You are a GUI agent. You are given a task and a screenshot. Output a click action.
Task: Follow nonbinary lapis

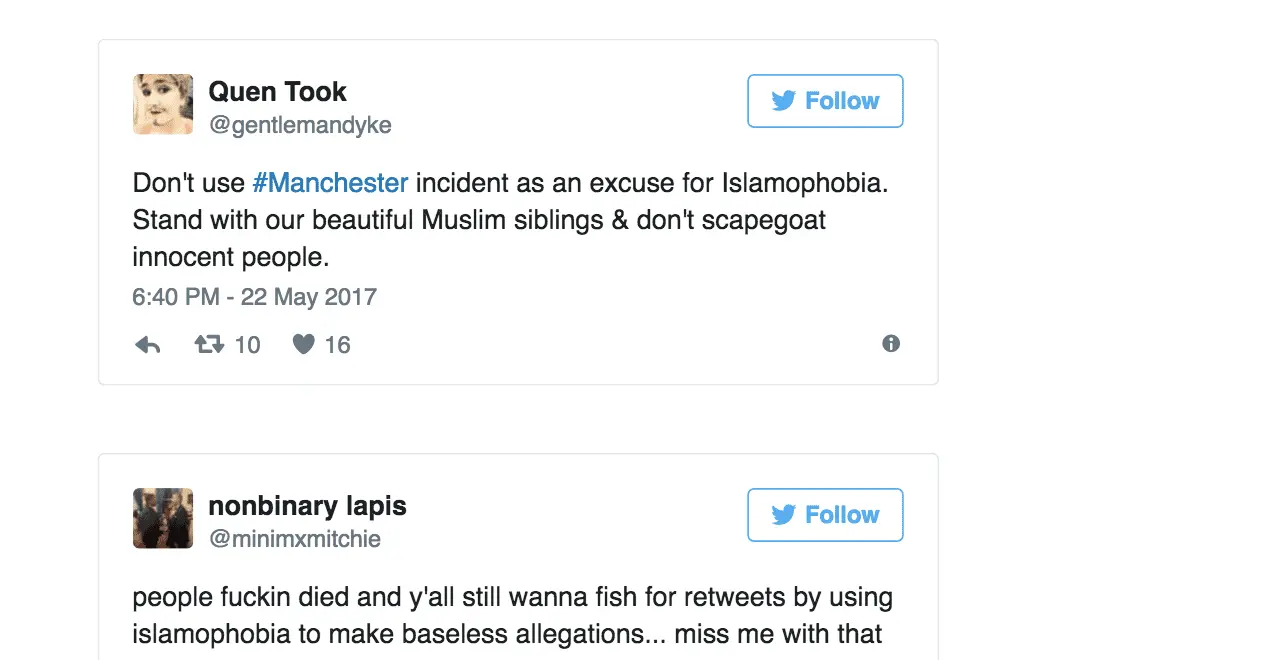825,515
